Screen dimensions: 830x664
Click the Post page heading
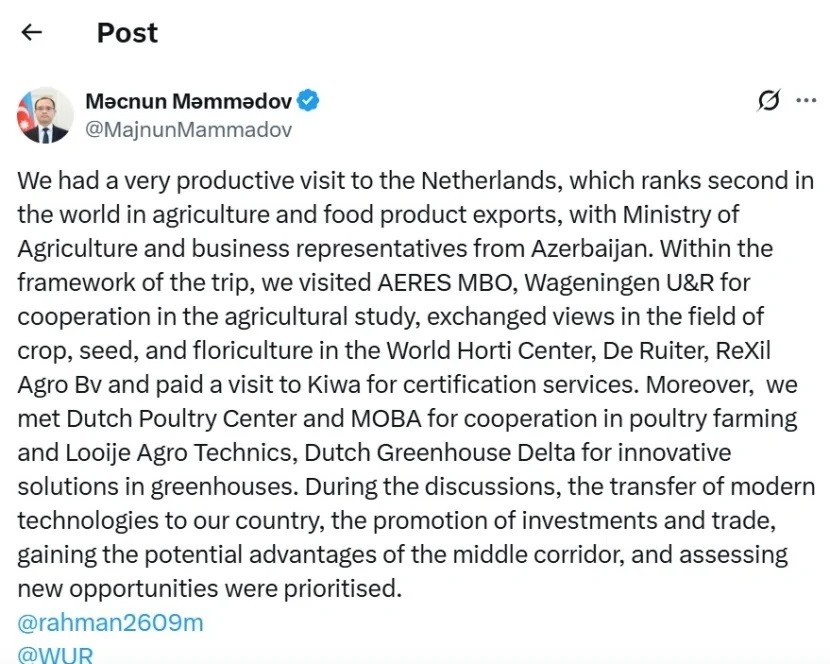tap(127, 32)
